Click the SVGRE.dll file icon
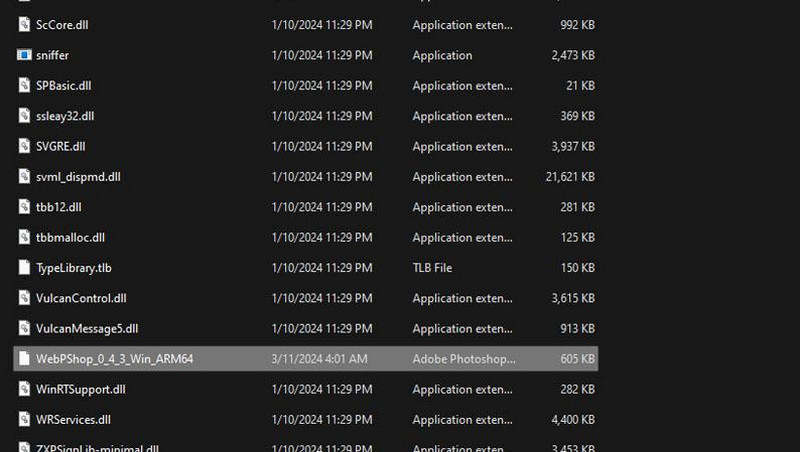 click(x=25, y=146)
